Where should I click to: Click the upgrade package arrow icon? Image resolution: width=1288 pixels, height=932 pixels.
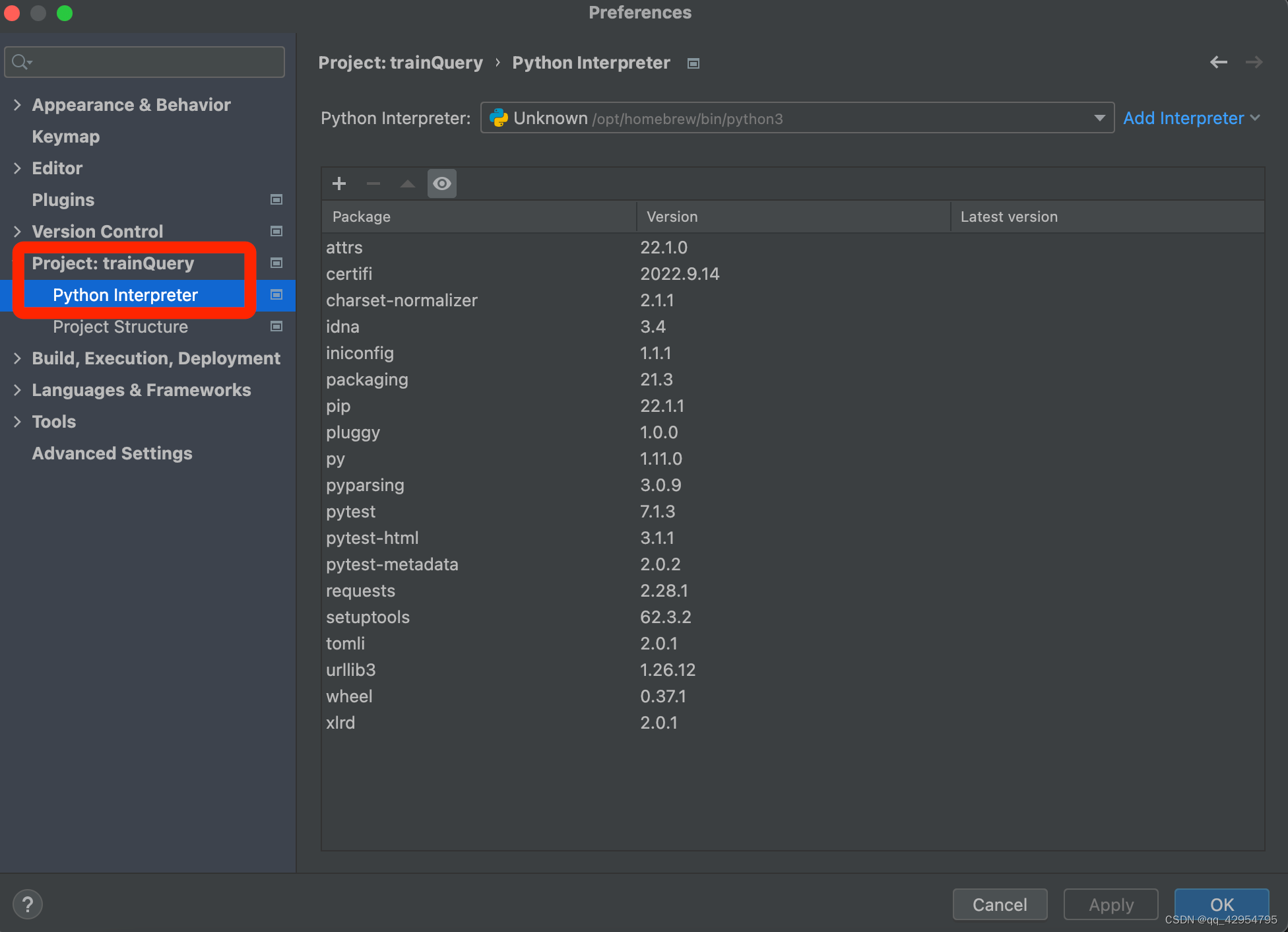(407, 183)
